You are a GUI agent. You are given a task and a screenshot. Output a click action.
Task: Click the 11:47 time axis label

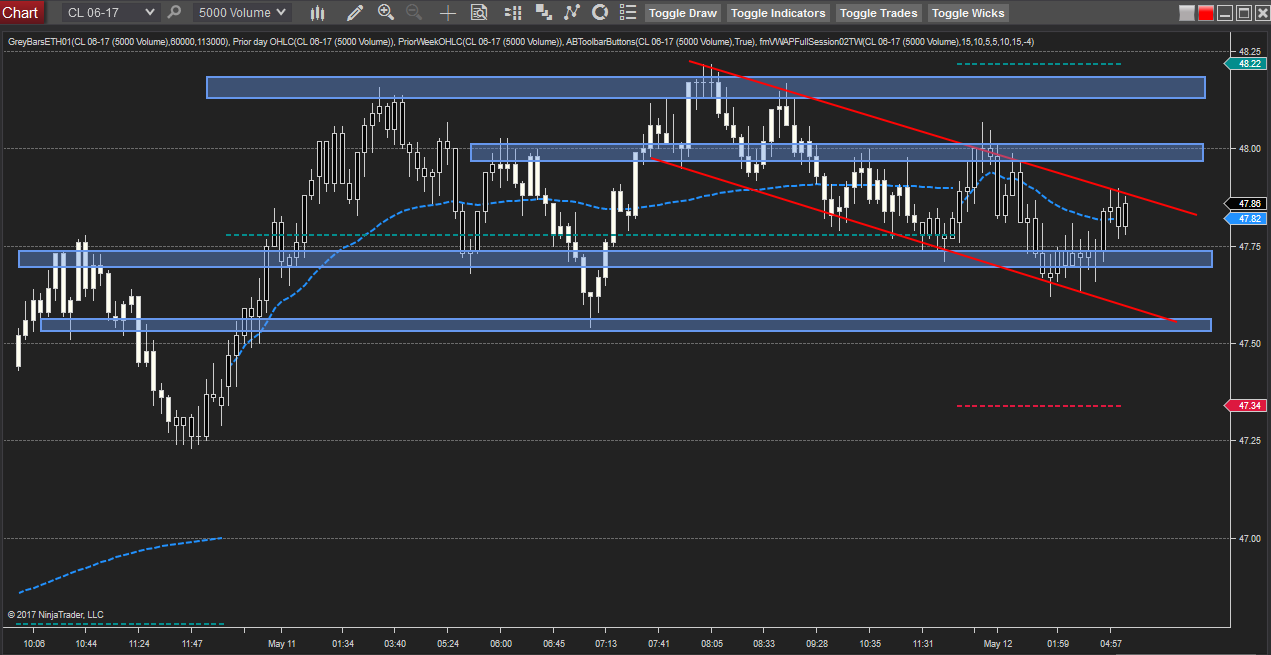click(x=193, y=643)
